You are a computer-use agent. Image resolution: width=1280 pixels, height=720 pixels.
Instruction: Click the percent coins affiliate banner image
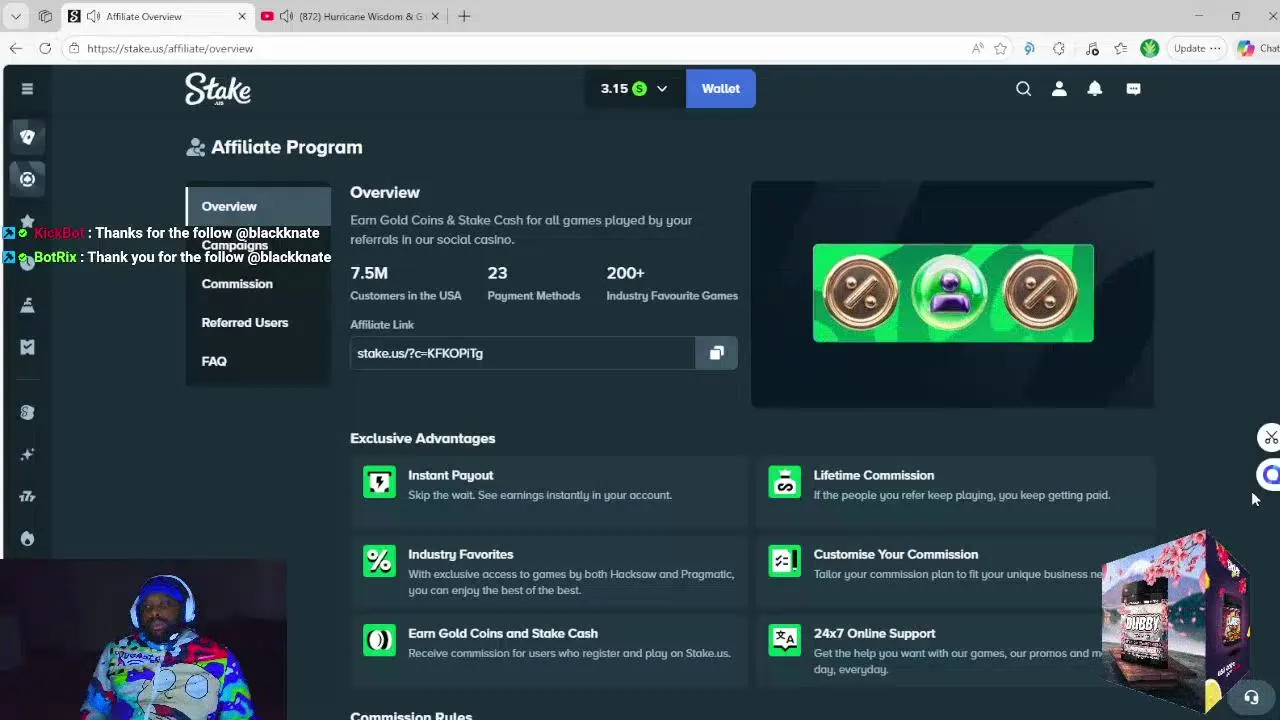(953, 293)
